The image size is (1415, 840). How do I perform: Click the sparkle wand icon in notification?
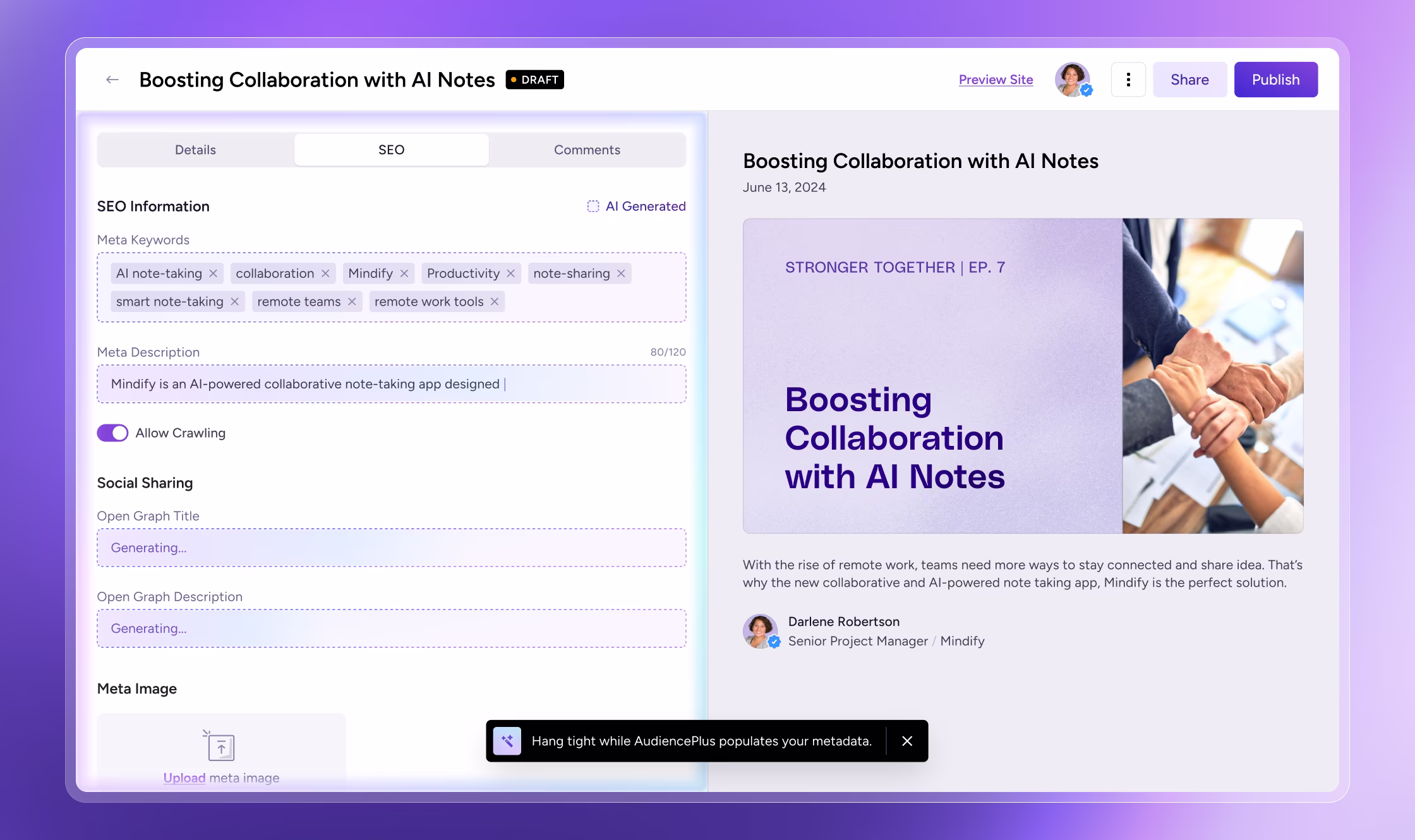[507, 741]
